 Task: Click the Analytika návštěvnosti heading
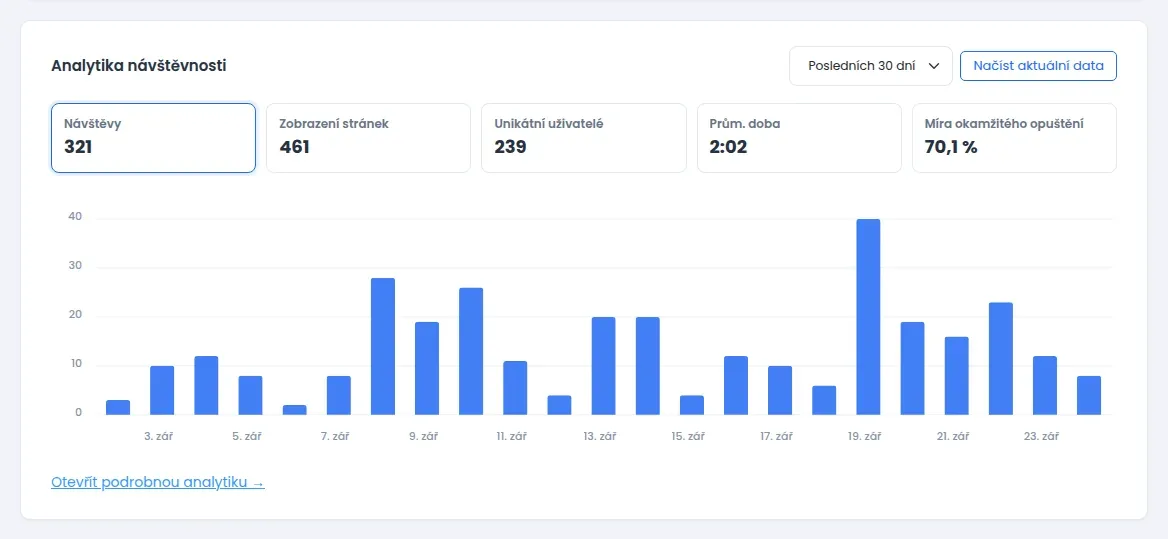[139, 66]
